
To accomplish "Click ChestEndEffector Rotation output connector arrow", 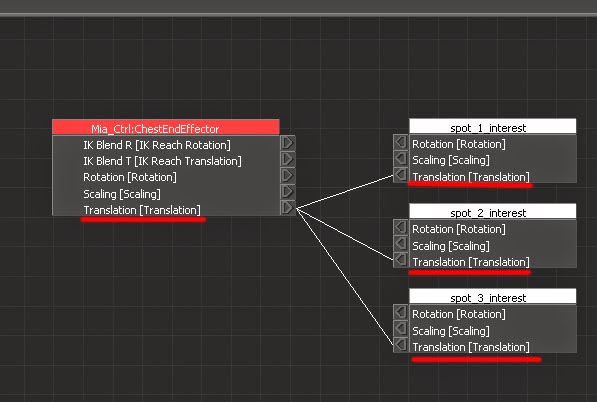I will pos(287,175).
